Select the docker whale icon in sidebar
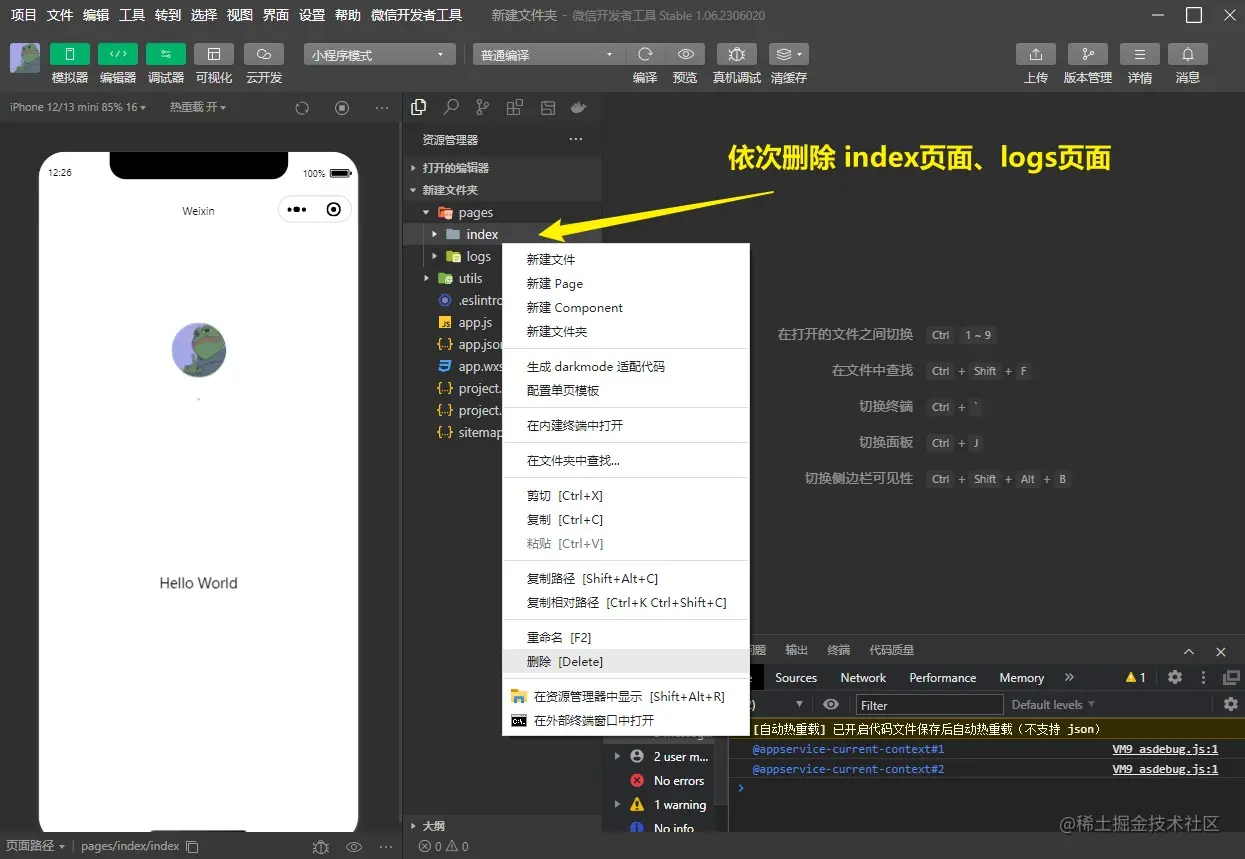Viewport: 1245px width, 859px height. click(x=578, y=108)
